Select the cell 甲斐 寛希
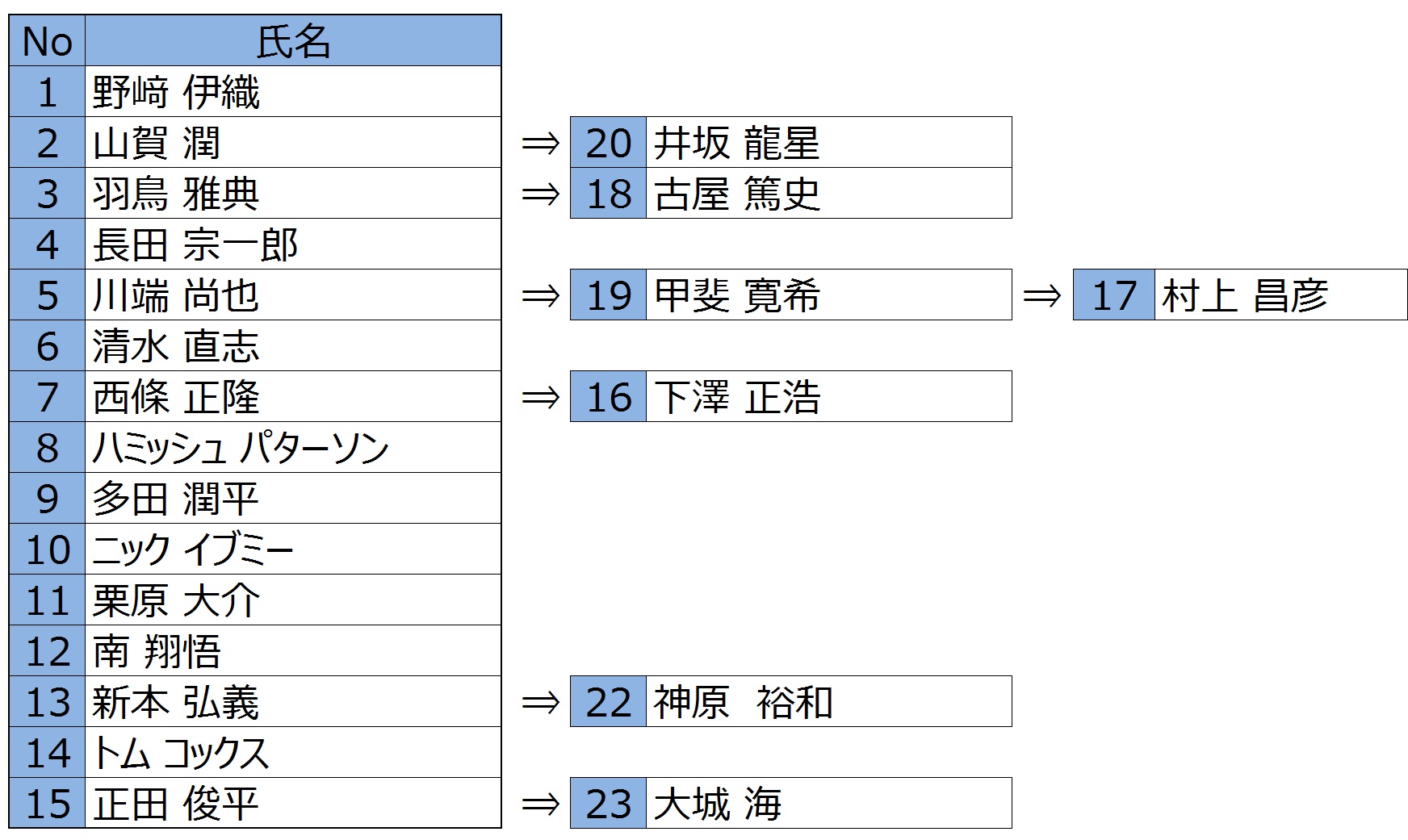Viewport: 1408px width, 840px height. click(x=828, y=295)
